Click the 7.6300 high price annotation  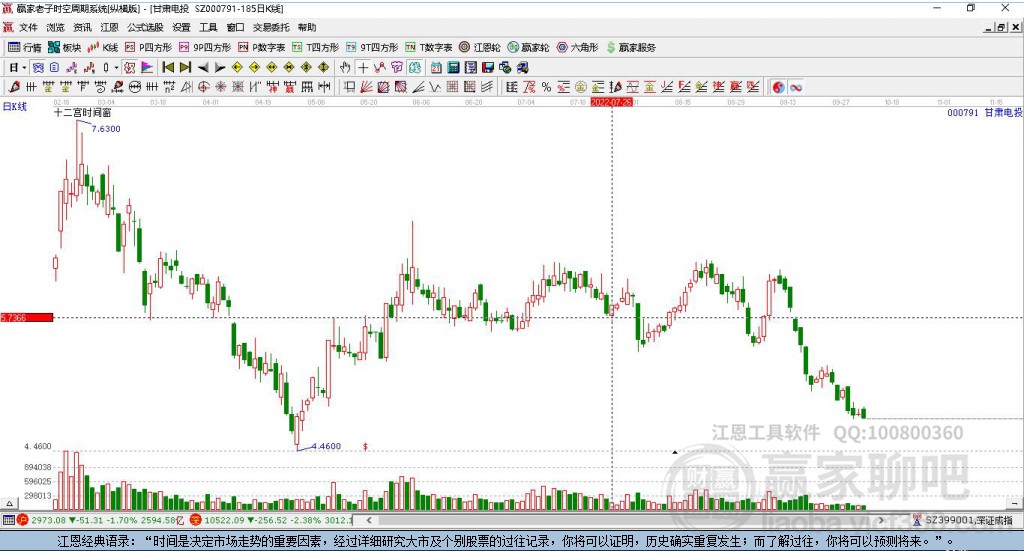106,129
